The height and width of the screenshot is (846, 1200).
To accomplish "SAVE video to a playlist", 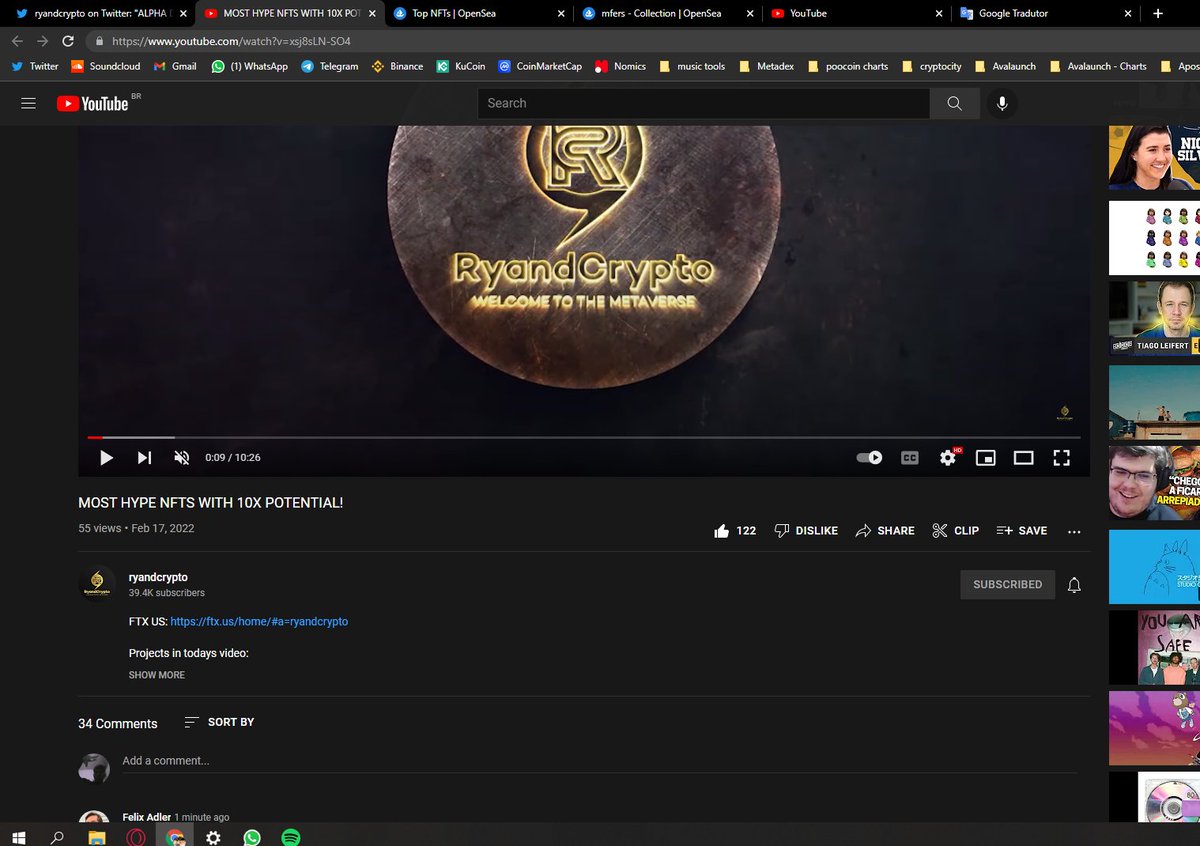I will pos(1022,531).
